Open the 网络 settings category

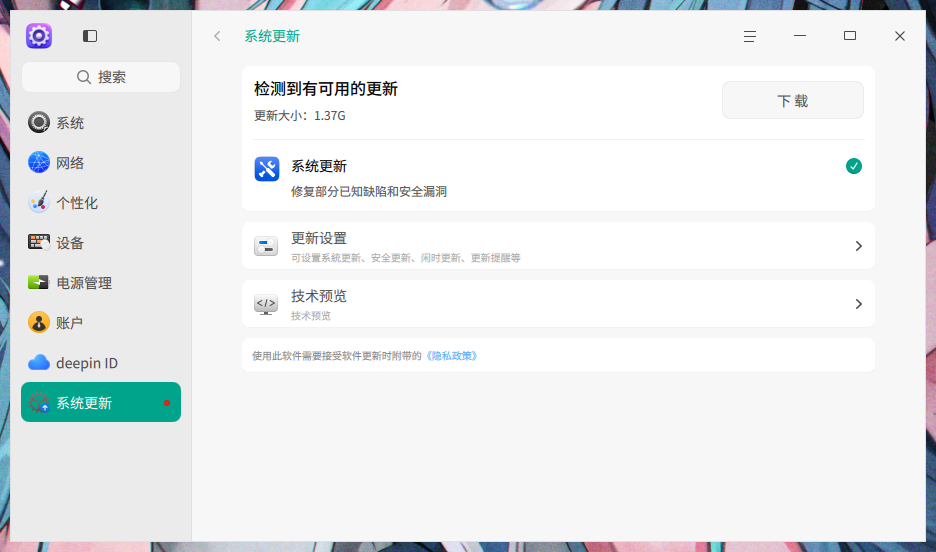click(x=101, y=162)
